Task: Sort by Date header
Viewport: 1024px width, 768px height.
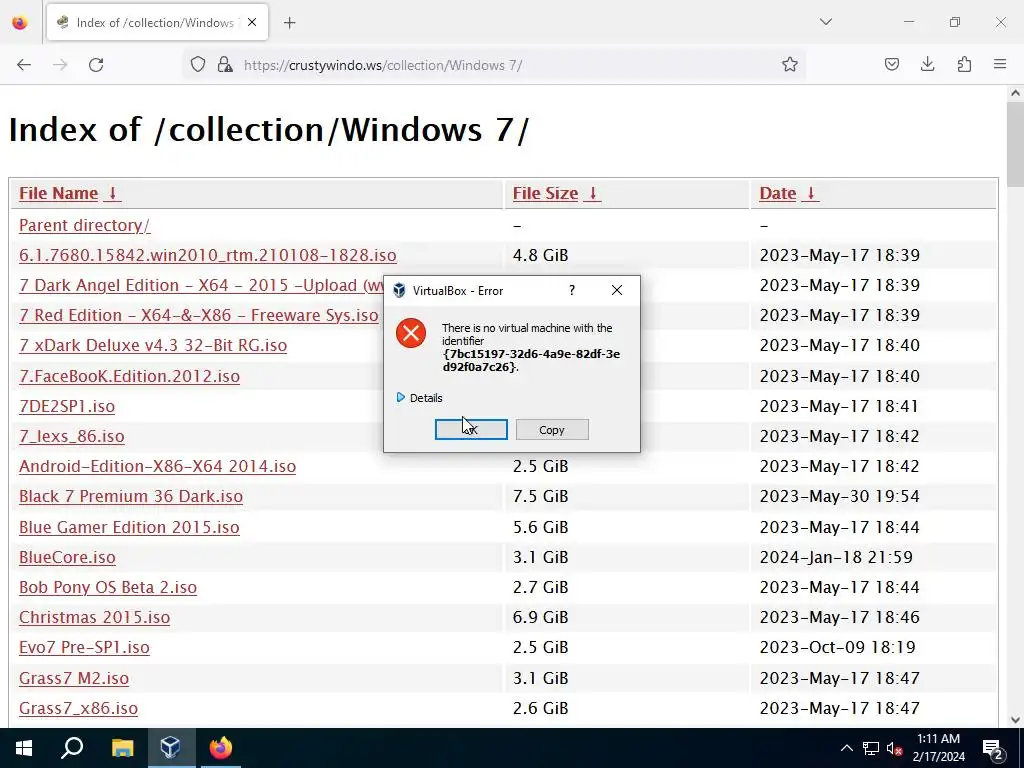Action: [x=778, y=193]
